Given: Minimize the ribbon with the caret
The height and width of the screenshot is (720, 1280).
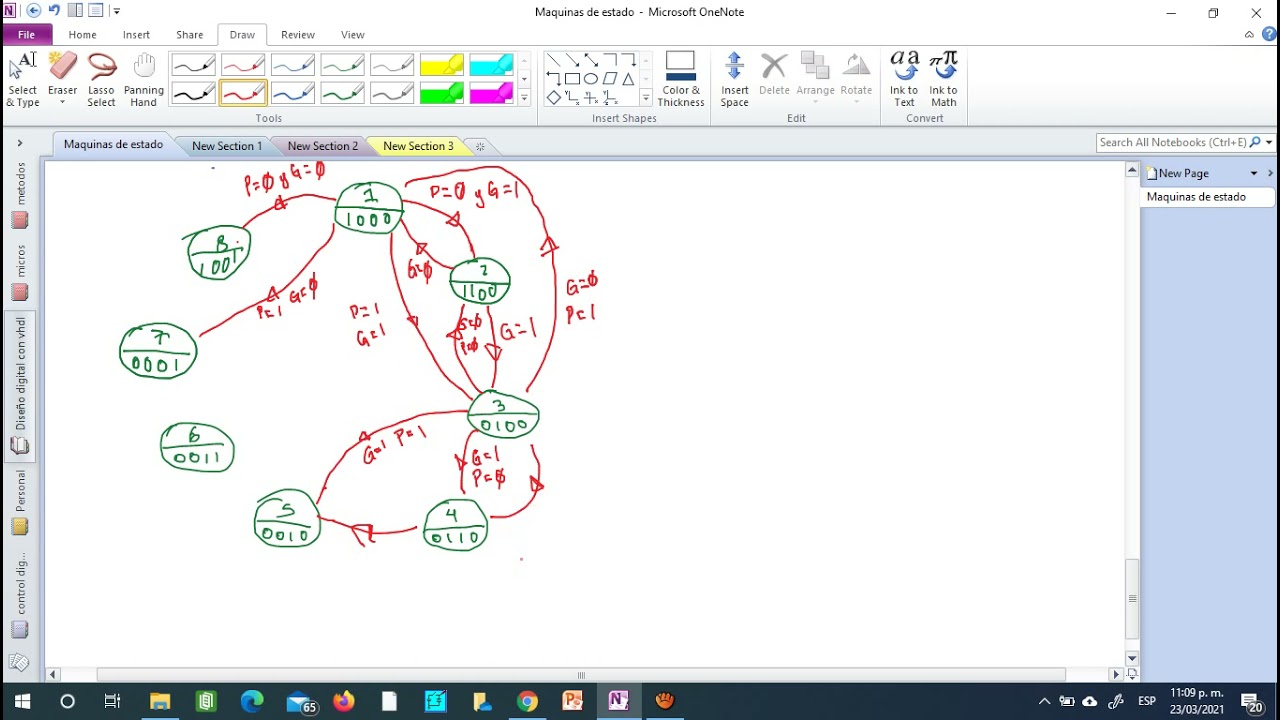Looking at the screenshot, I should tap(1249, 34).
